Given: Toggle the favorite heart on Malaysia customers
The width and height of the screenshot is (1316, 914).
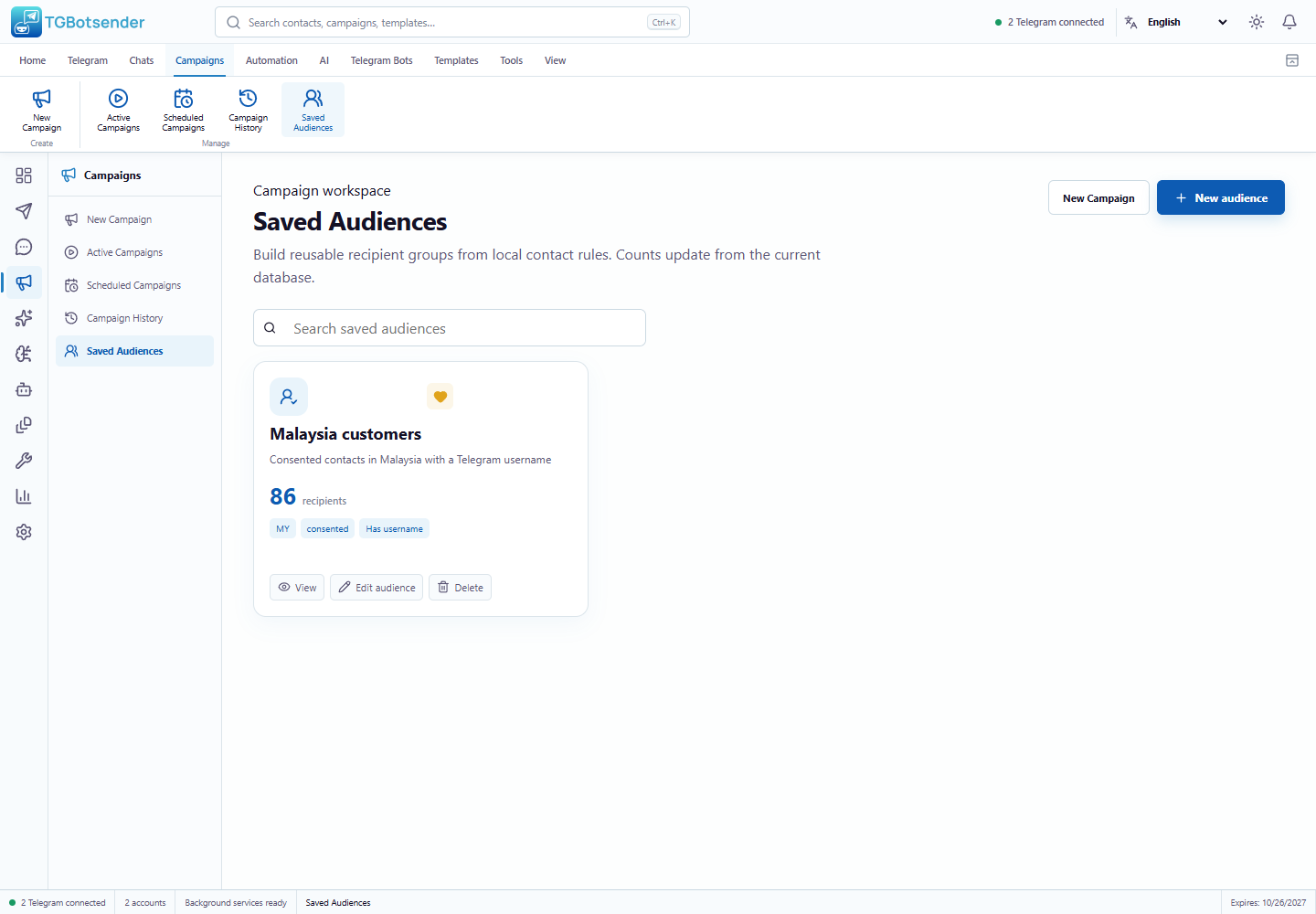Looking at the screenshot, I should [x=440, y=397].
